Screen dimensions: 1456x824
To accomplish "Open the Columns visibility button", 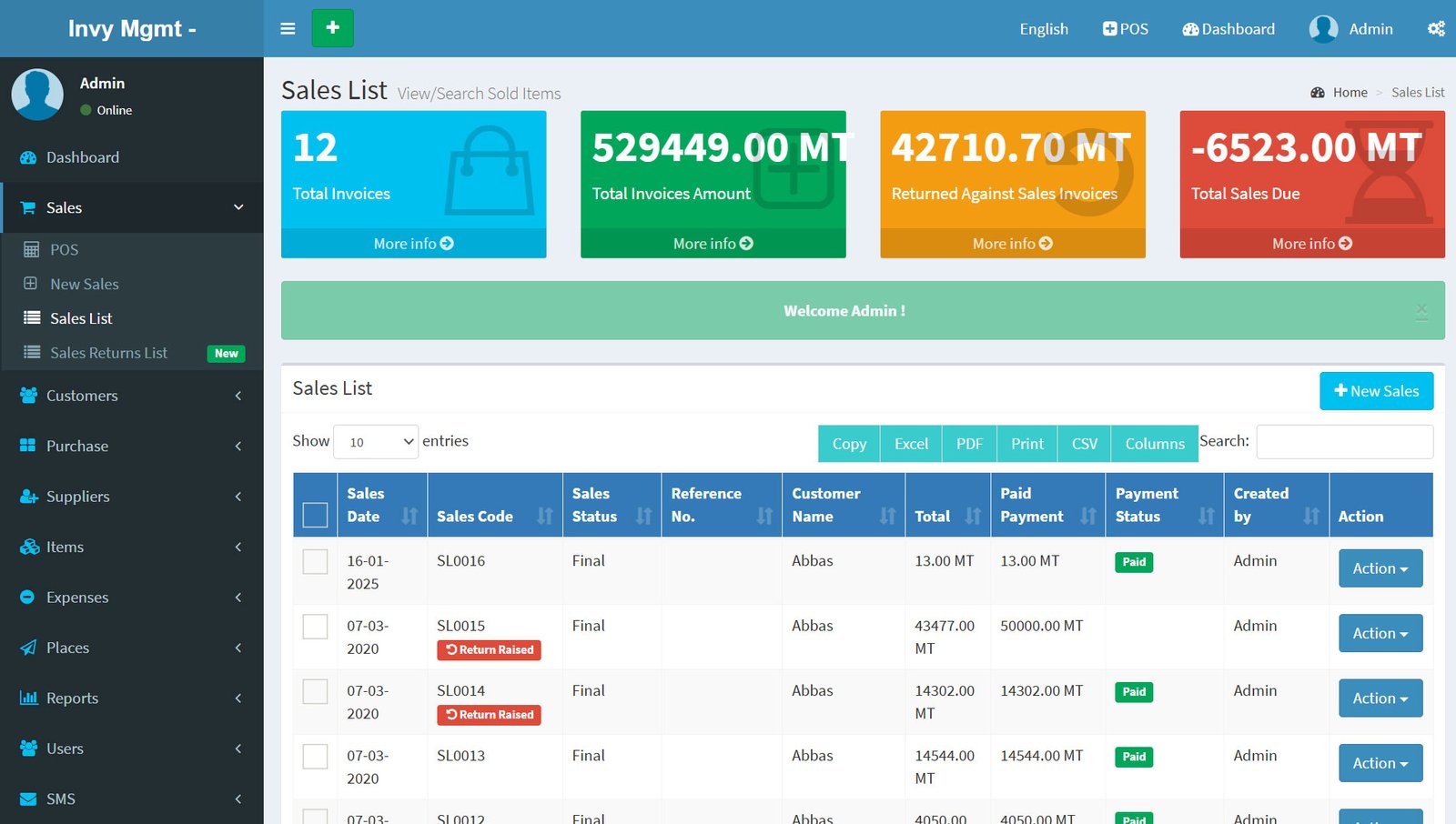I will click(x=1155, y=444).
